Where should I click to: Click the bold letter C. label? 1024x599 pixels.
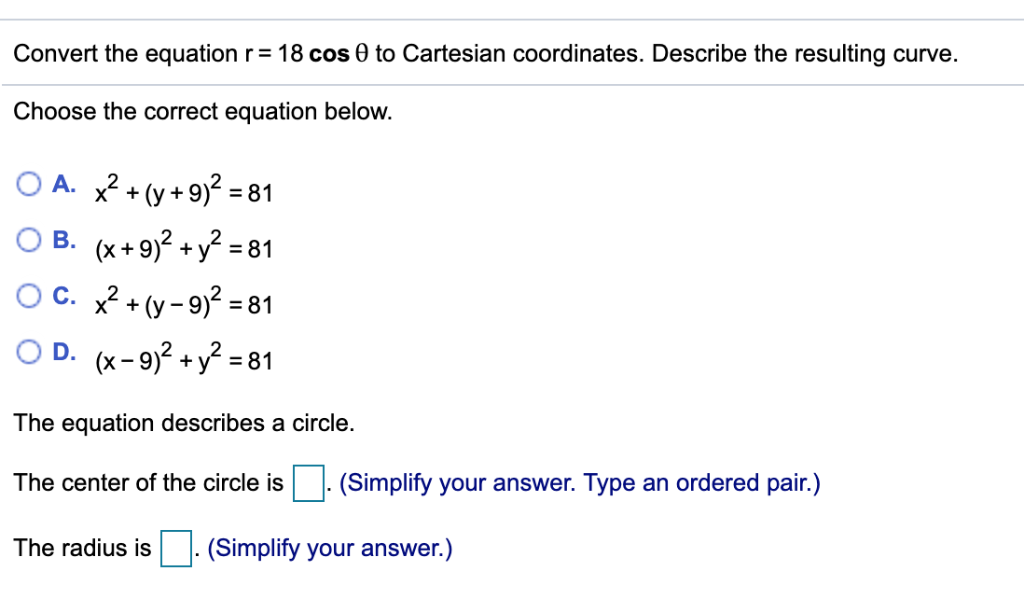point(62,295)
